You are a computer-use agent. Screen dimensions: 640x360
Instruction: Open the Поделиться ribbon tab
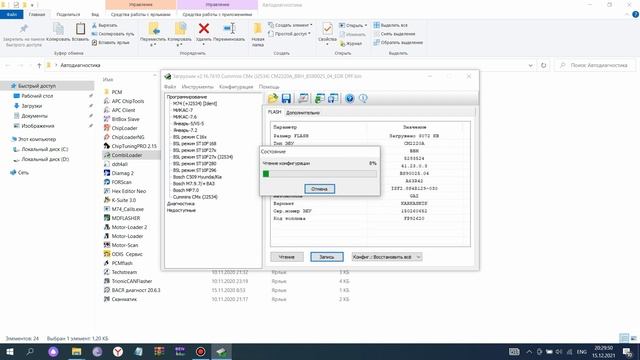[x=68, y=14]
